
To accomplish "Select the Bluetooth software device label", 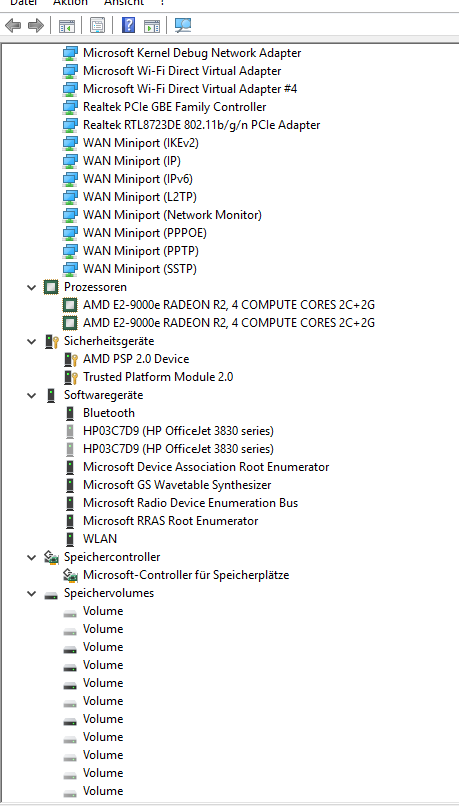I will 109,413.
